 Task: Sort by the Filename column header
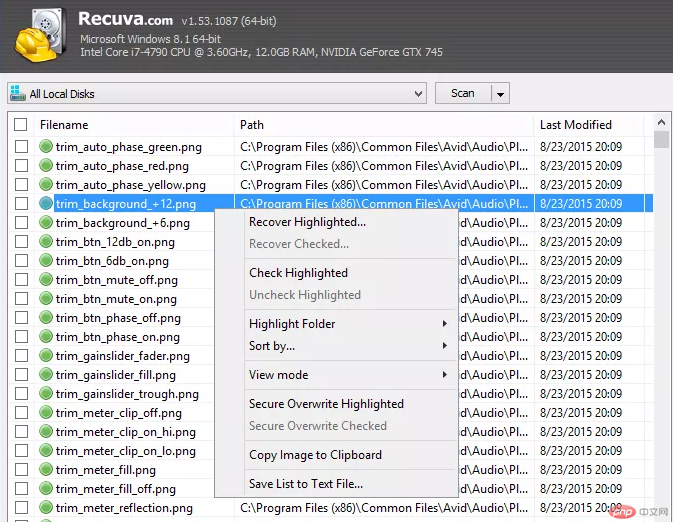[133, 125]
